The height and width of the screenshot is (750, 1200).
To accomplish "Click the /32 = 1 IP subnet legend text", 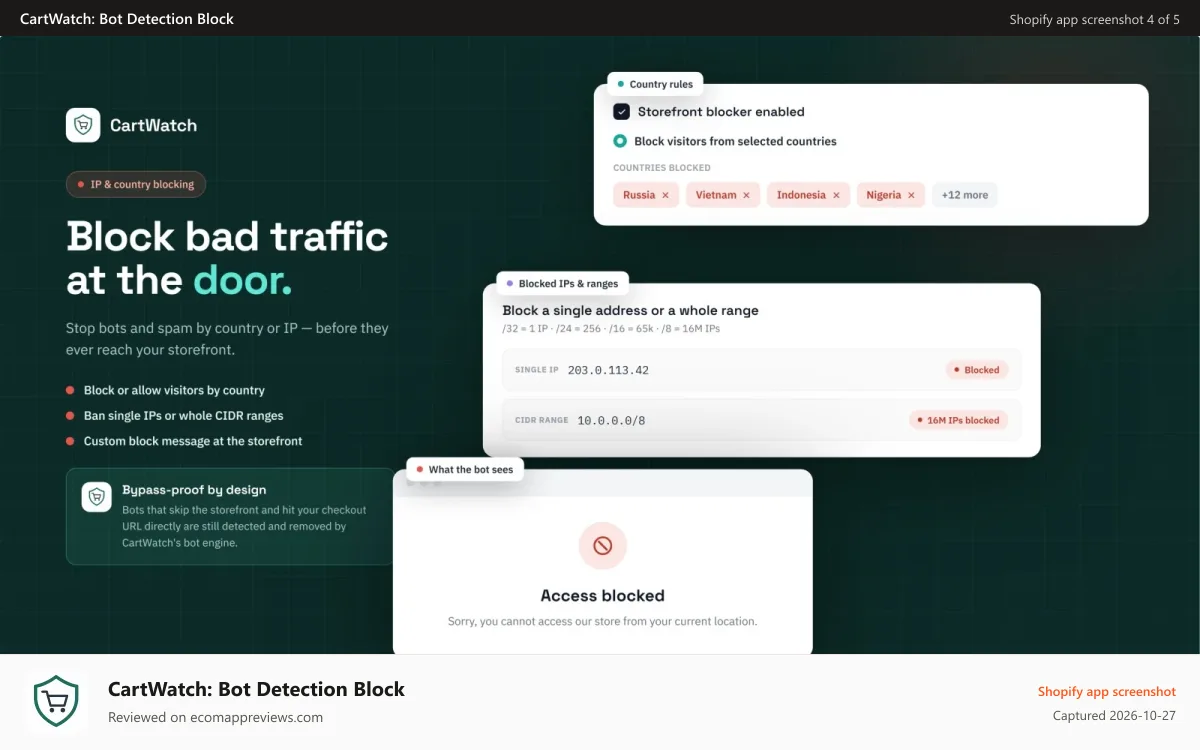I will [x=610, y=328].
